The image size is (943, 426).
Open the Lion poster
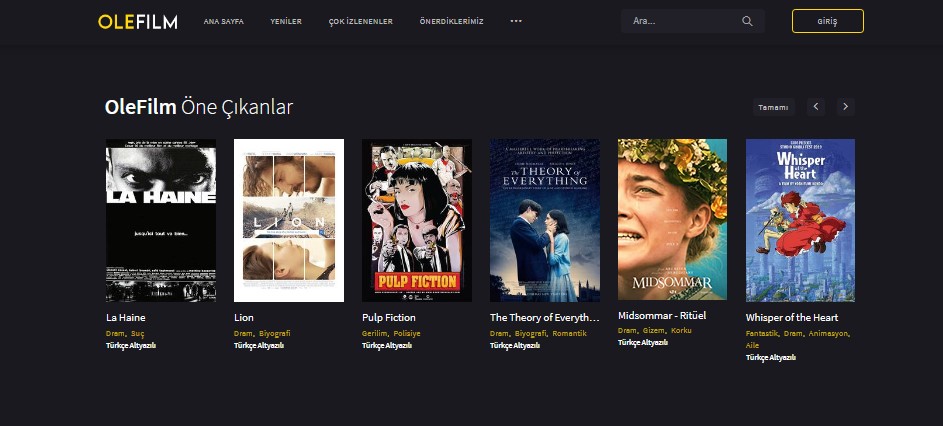click(x=289, y=220)
